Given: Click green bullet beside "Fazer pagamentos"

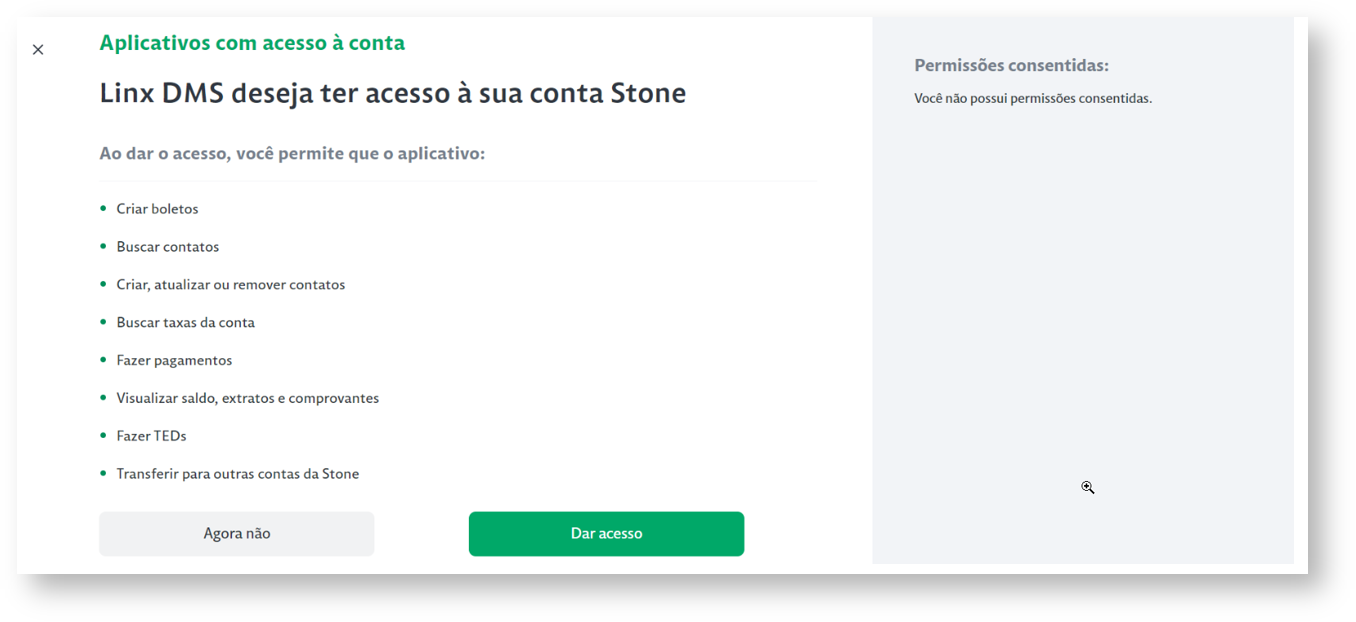Looking at the screenshot, I should tap(103, 359).
